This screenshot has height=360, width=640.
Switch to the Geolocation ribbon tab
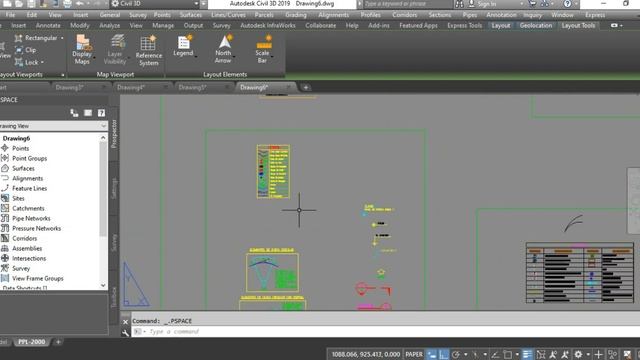[536, 25]
